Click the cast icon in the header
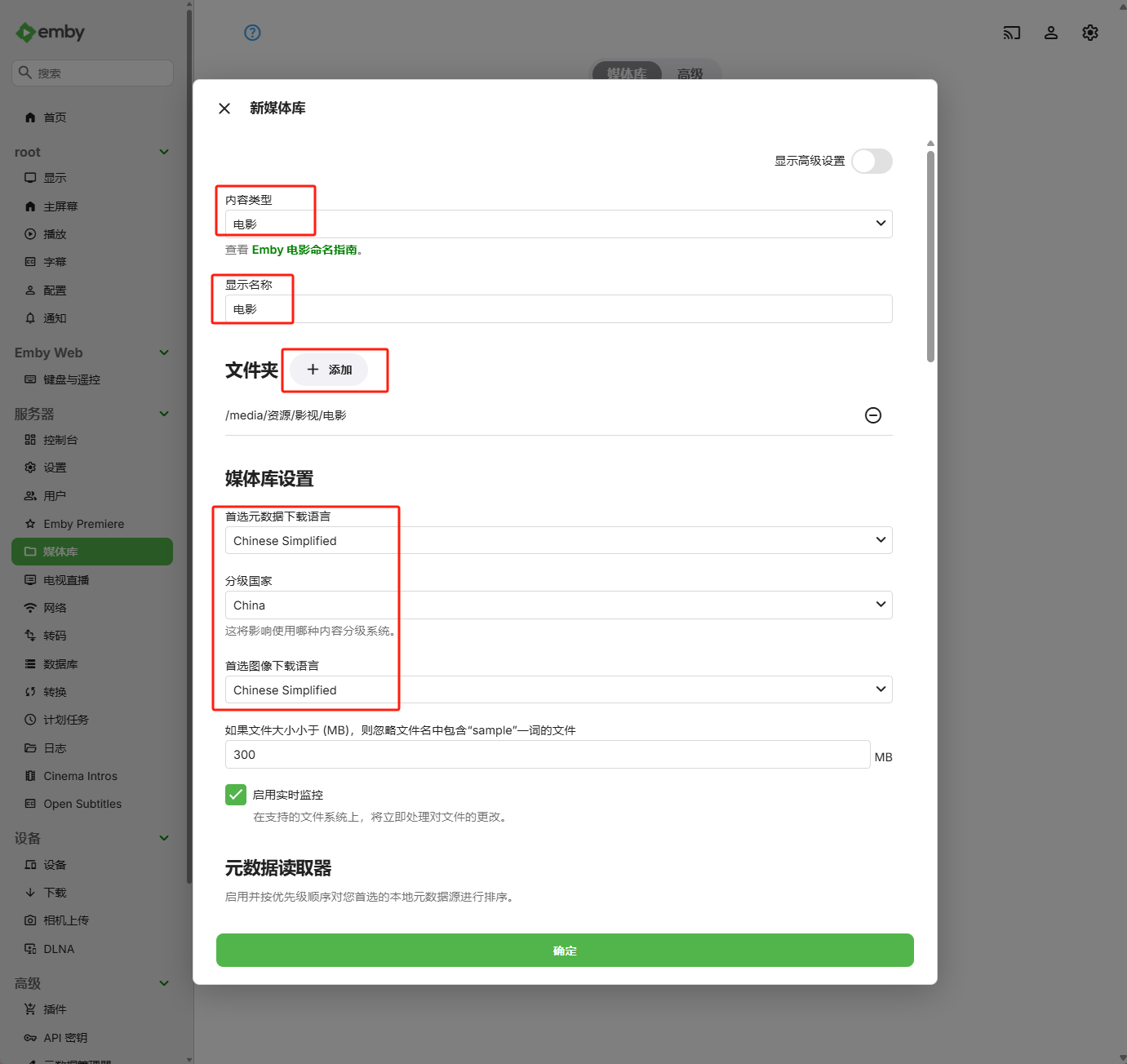Screen dimensions: 1127x1064 [x=1011, y=33]
